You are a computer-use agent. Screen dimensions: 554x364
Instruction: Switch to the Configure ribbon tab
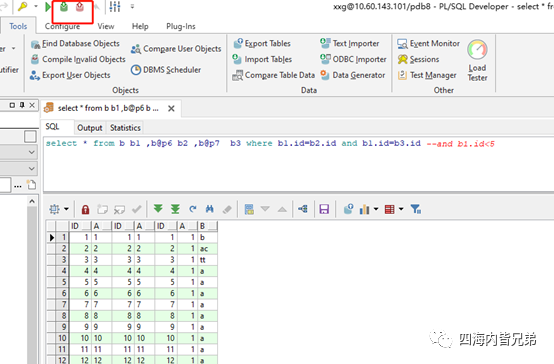[x=62, y=26]
